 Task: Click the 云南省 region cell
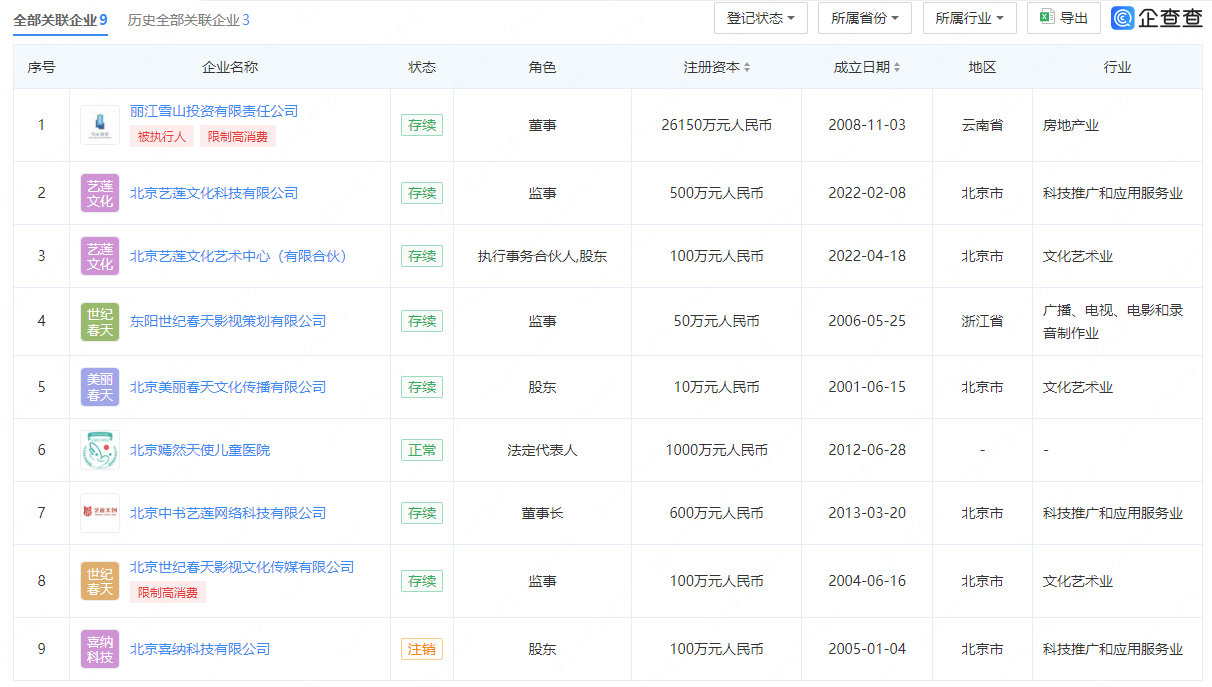point(982,125)
